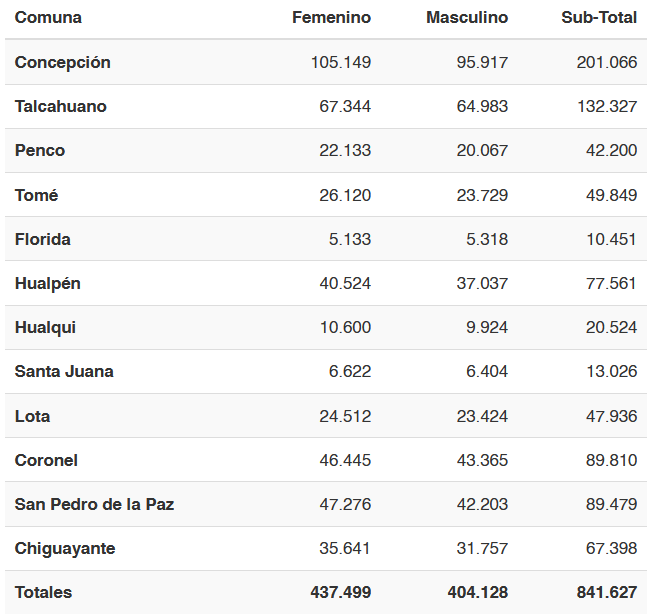The width and height of the screenshot is (651, 616).
Task: Select the Concepción row label
Action: (x=63, y=62)
